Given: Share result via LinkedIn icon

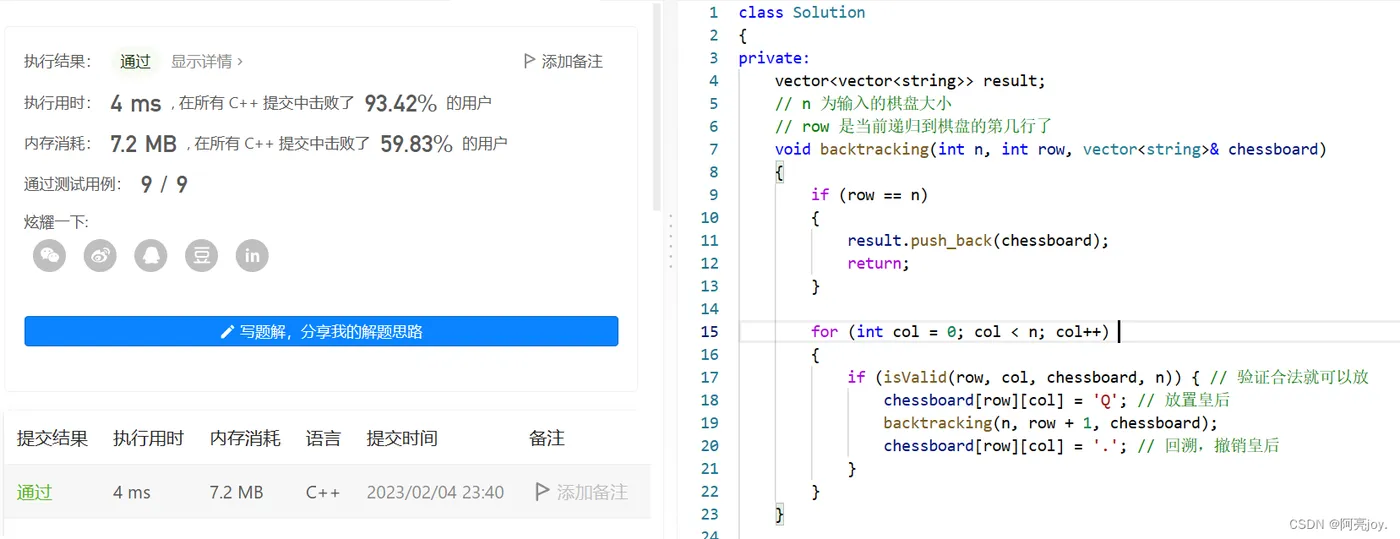Looking at the screenshot, I should tap(252, 255).
